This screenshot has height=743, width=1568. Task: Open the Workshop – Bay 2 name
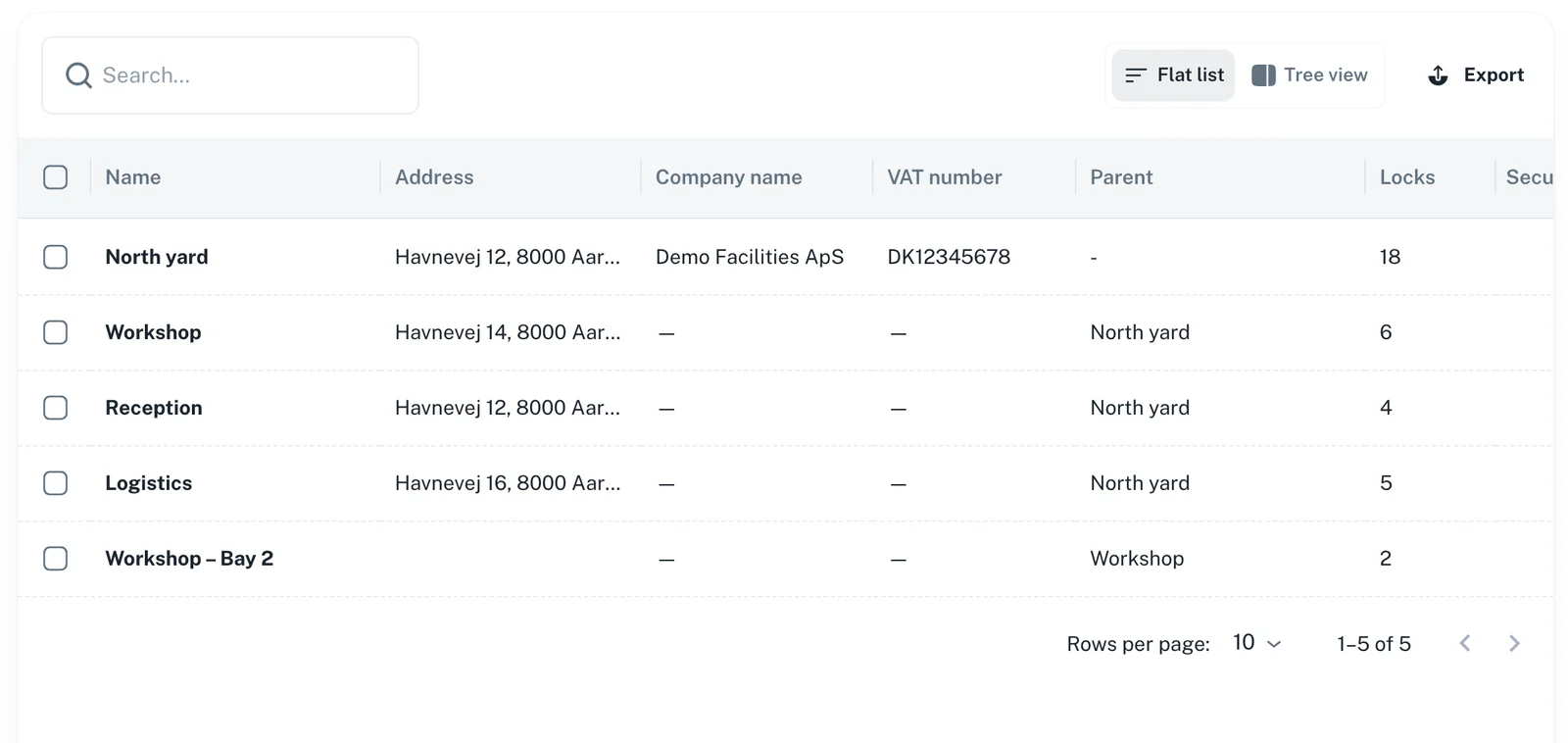189,559
